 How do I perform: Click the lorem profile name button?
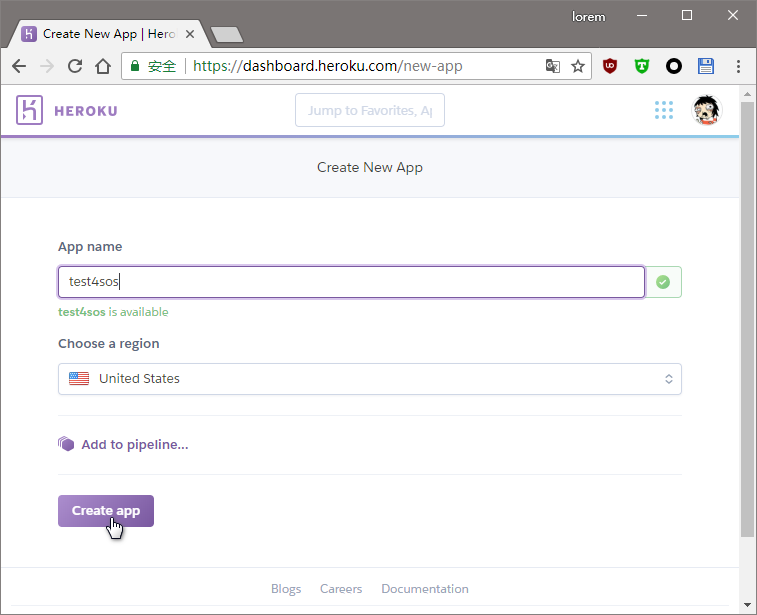(x=589, y=17)
